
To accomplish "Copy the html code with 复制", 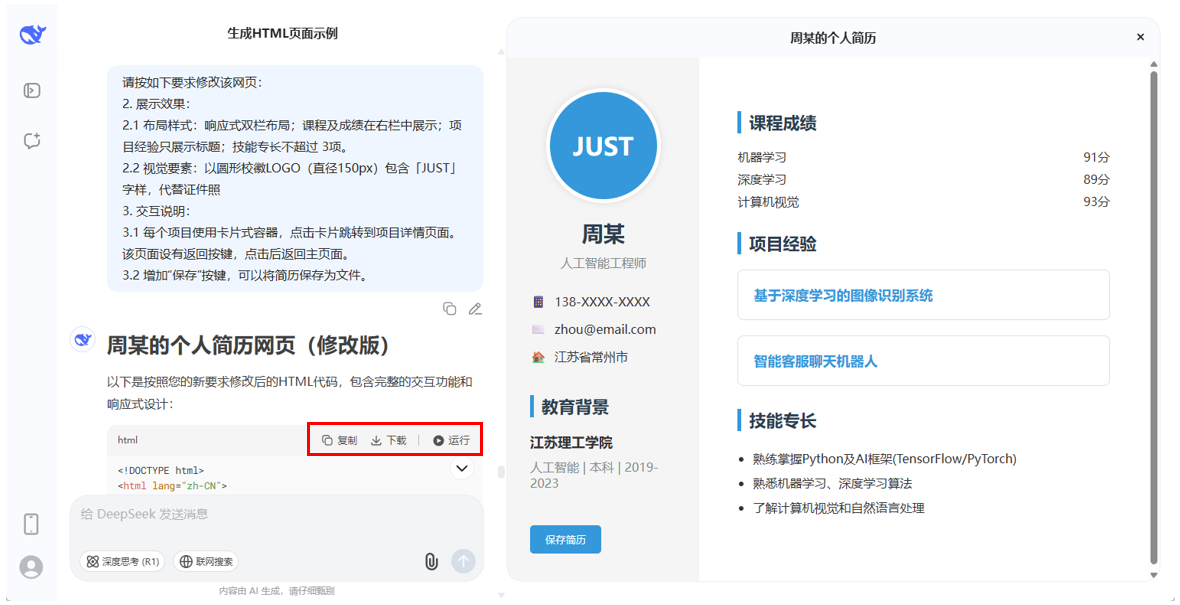I will click(x=339, y=440).
